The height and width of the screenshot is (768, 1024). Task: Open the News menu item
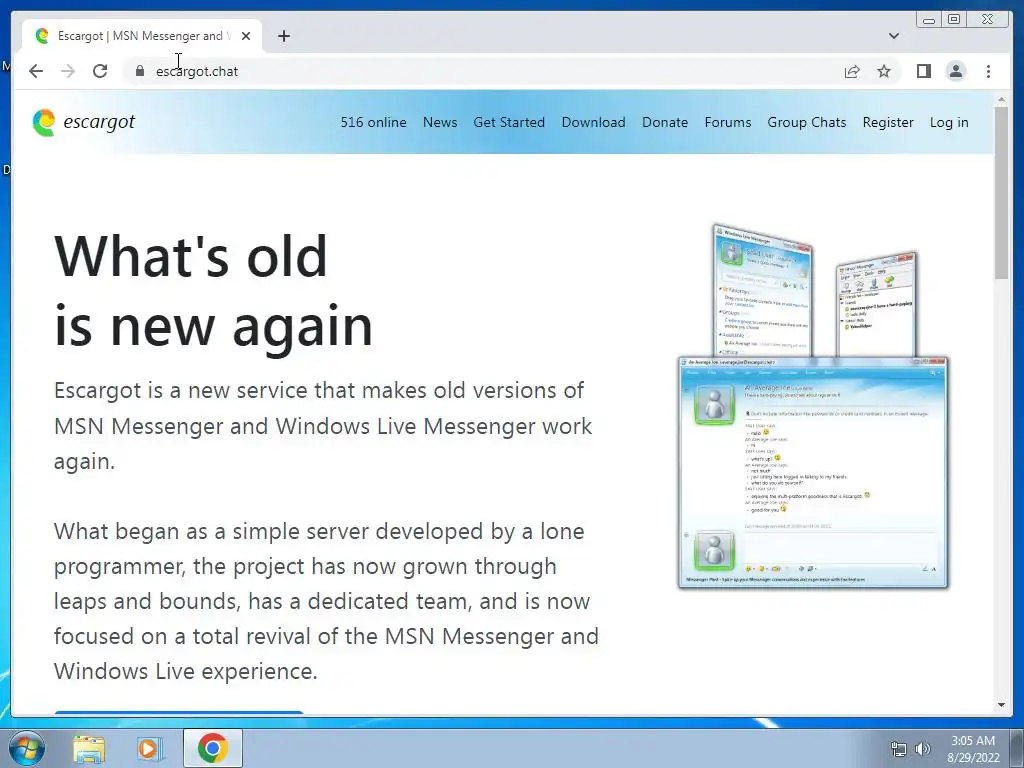(440, 122)
